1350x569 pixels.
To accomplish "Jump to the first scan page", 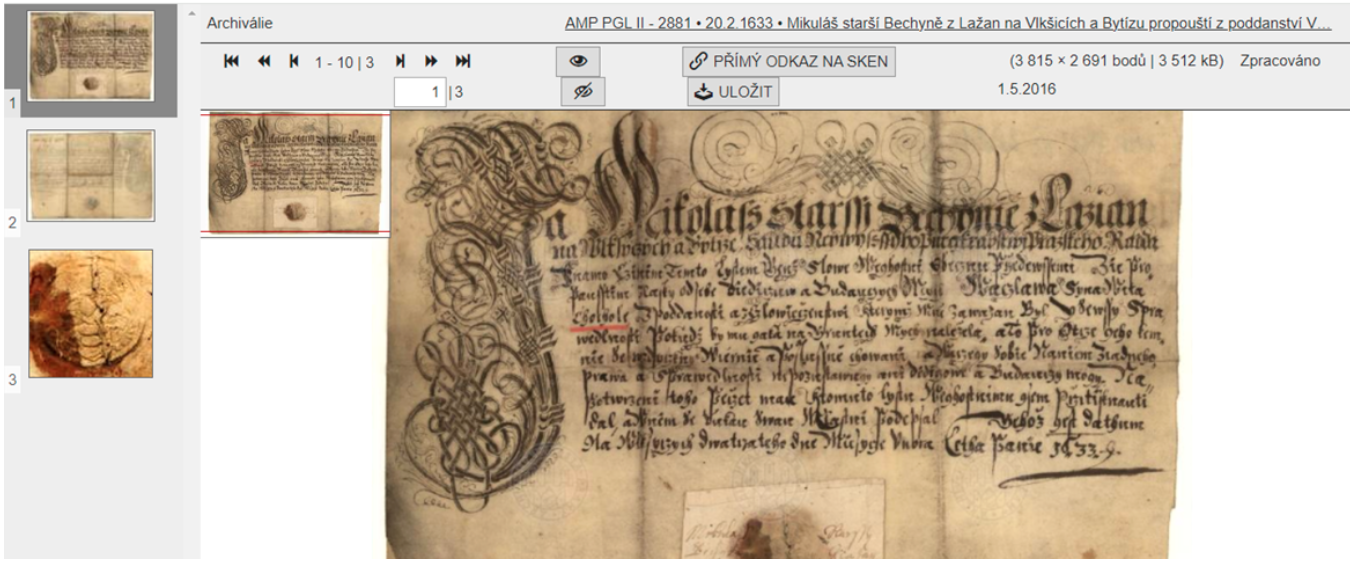I will (x=231, y=61).
